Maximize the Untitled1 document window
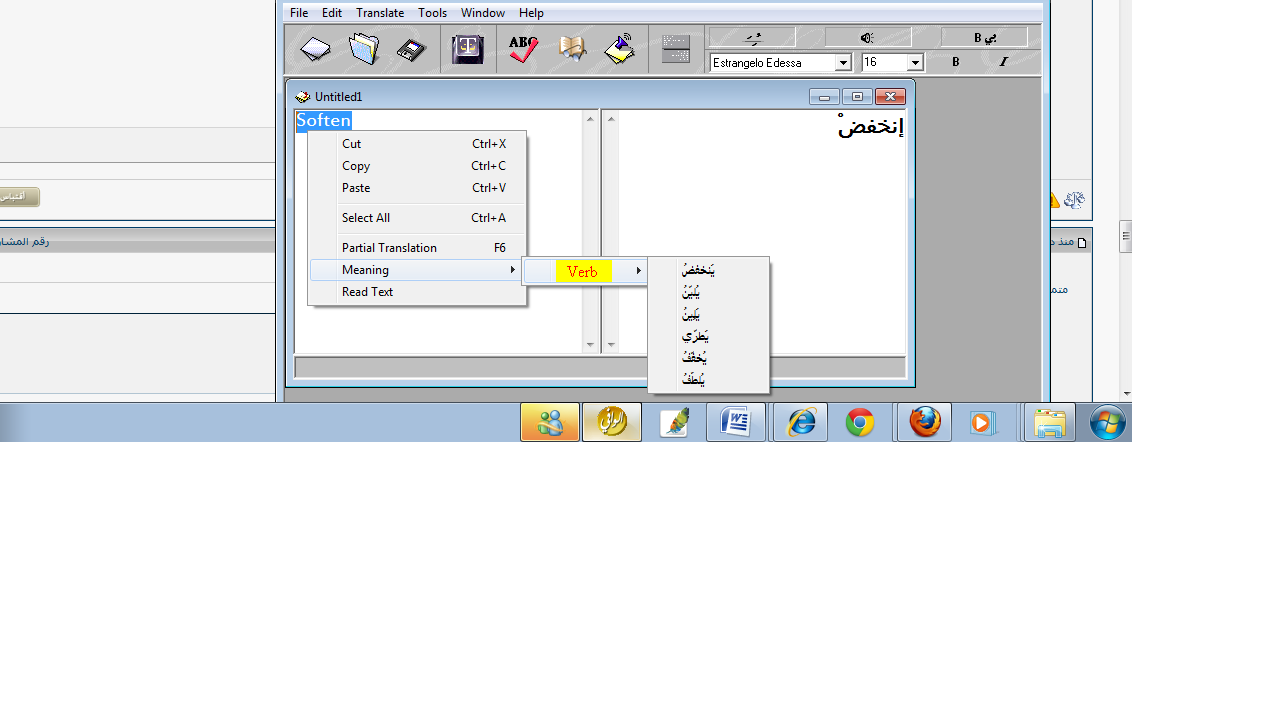This screenshot has width=1280, height=720. pos(857,97)
